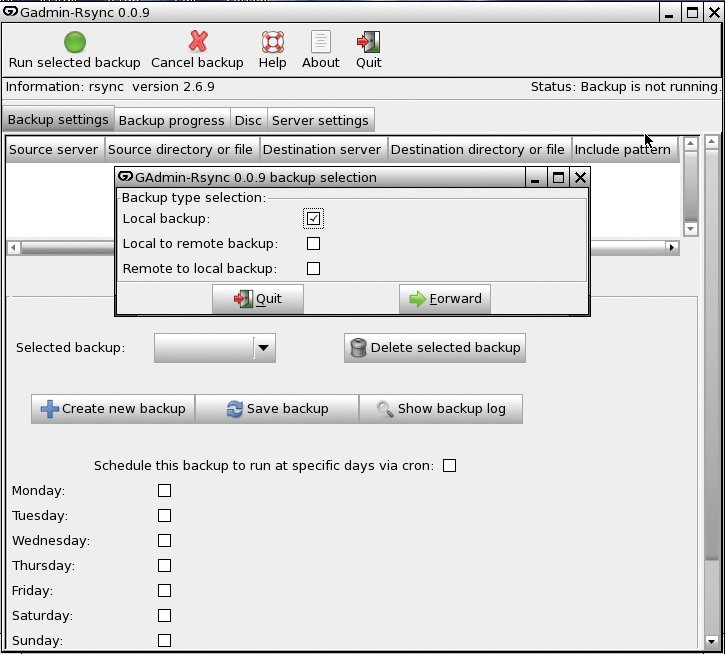The image size is (725, 654).
Task: Check the Friday checkbox
Action: tap(165, 590)
